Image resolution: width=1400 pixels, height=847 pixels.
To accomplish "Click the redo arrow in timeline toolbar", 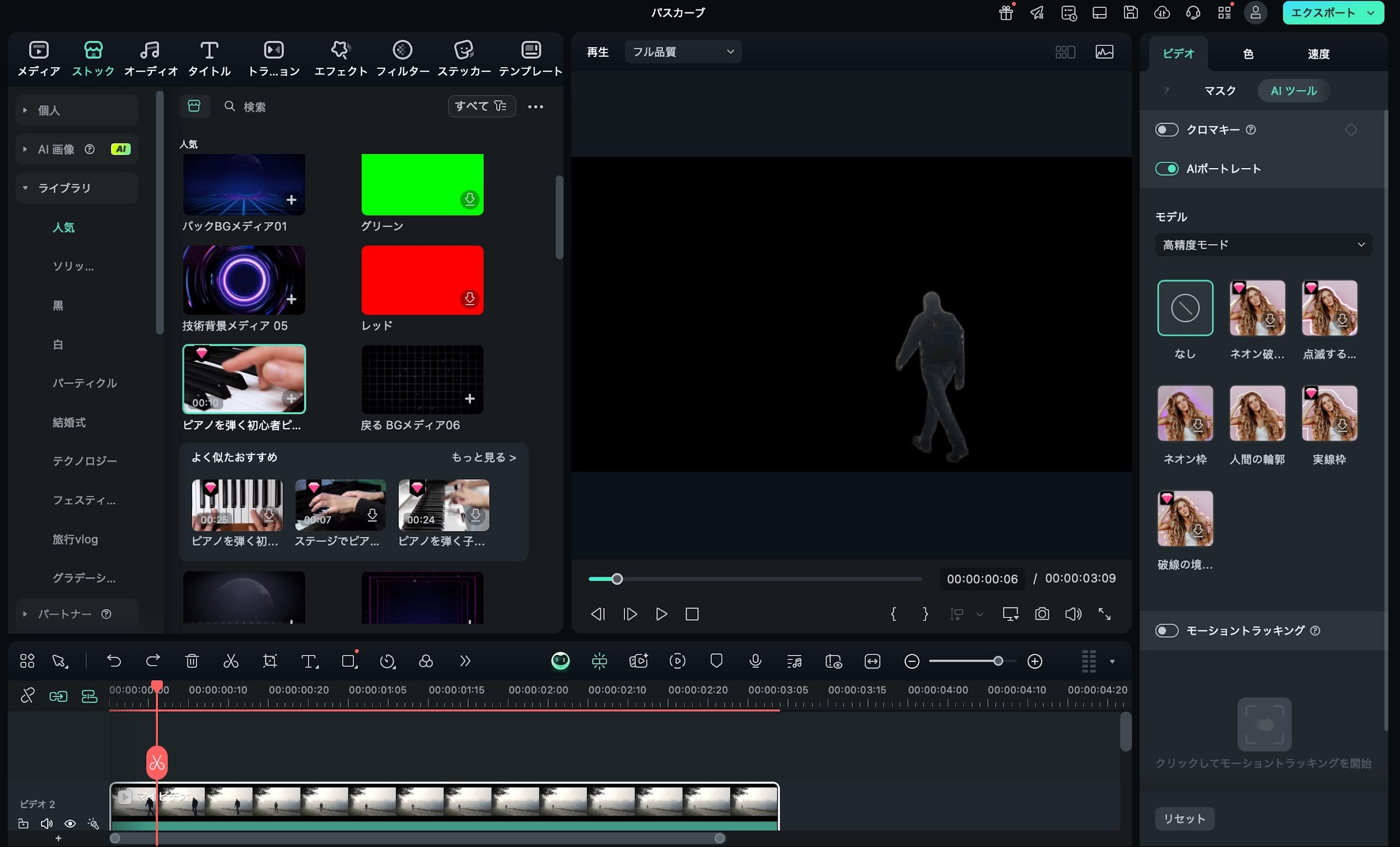I will tap(153, 661).
